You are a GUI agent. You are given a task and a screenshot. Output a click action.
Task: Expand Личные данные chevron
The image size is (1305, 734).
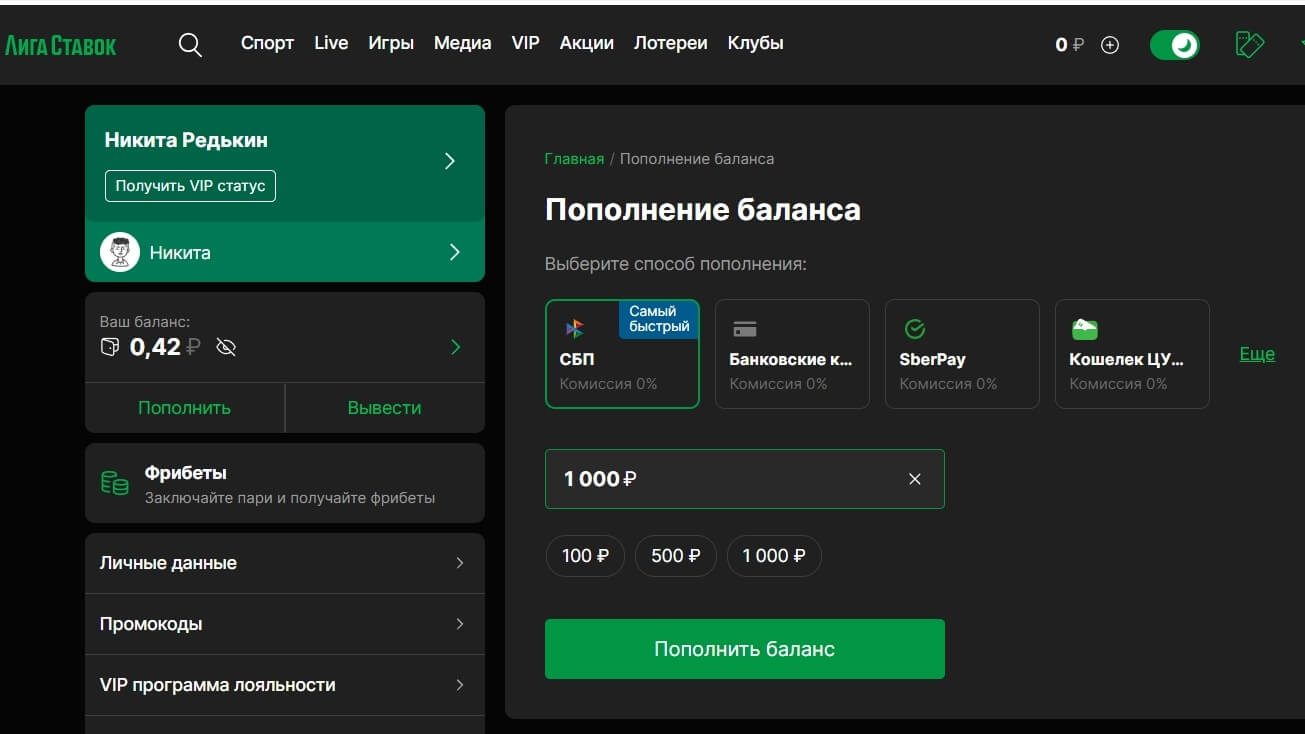point(460,563)
